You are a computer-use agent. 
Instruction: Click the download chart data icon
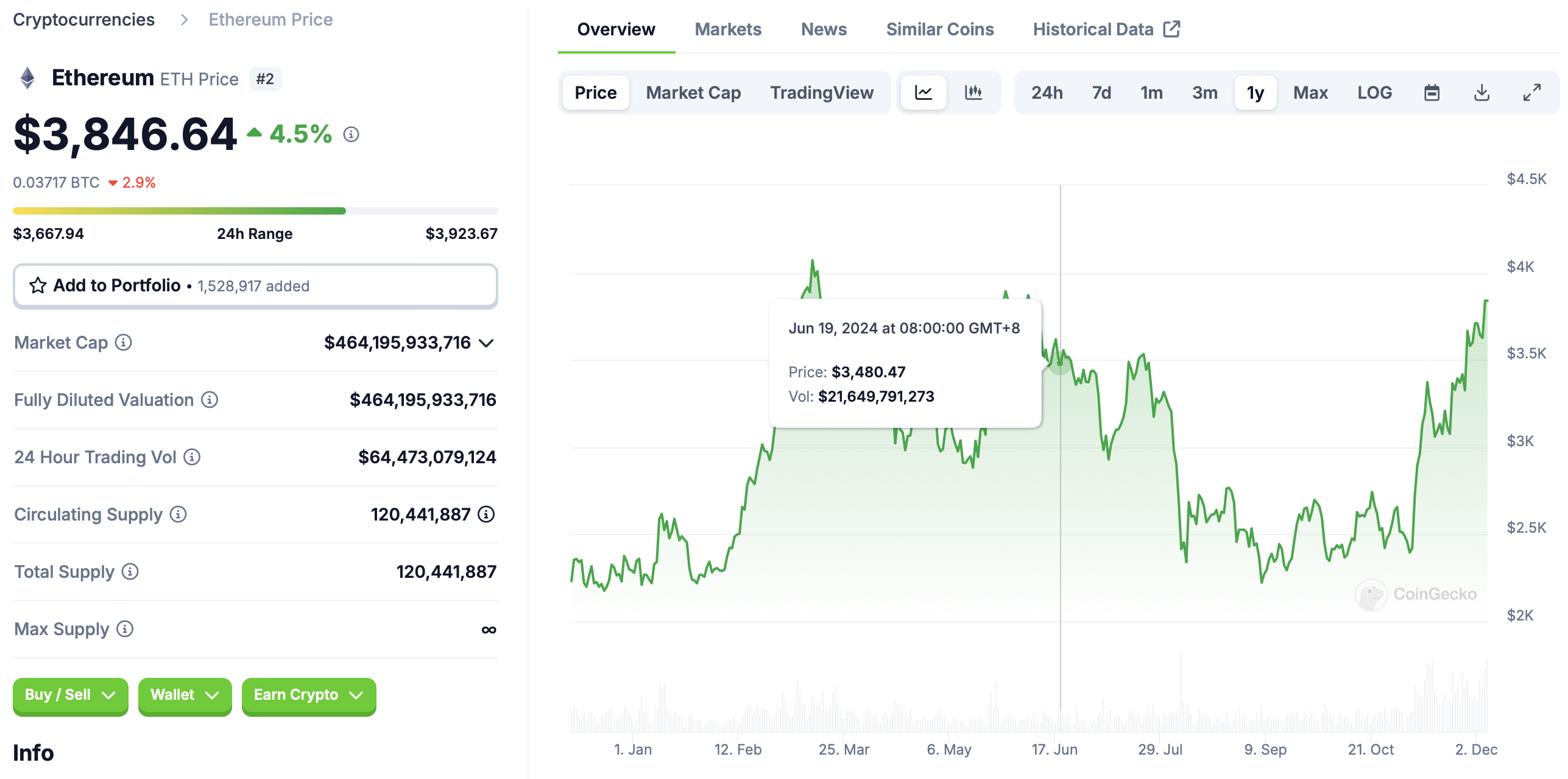[x=1481, y=93]
